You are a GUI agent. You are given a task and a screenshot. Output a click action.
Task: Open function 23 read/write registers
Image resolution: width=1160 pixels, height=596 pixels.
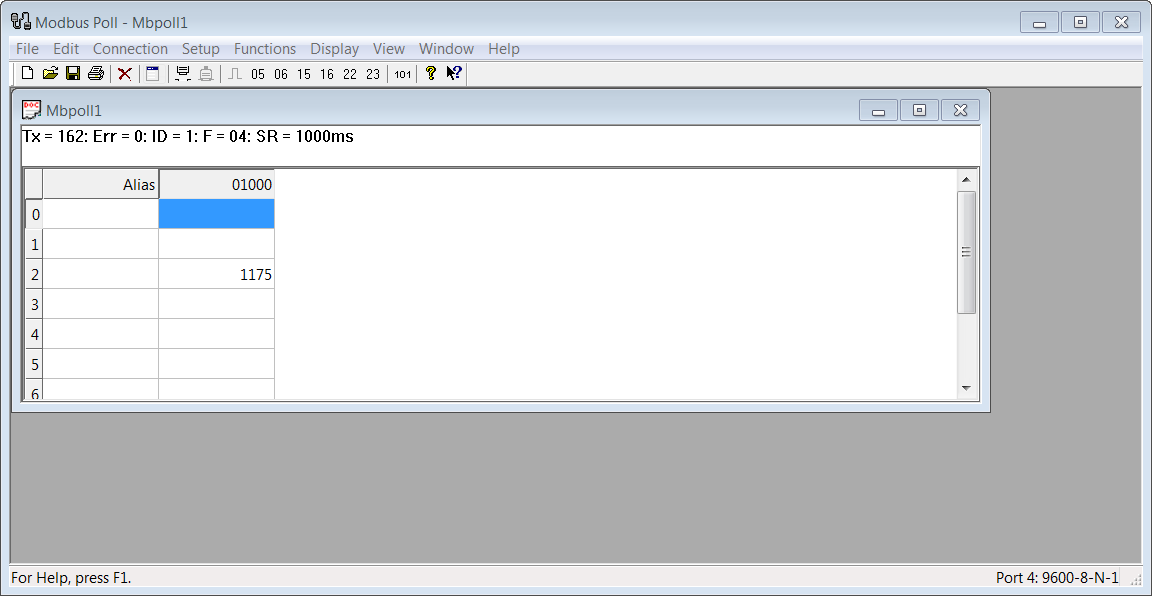pyautogui.click(x=372, y=74)
